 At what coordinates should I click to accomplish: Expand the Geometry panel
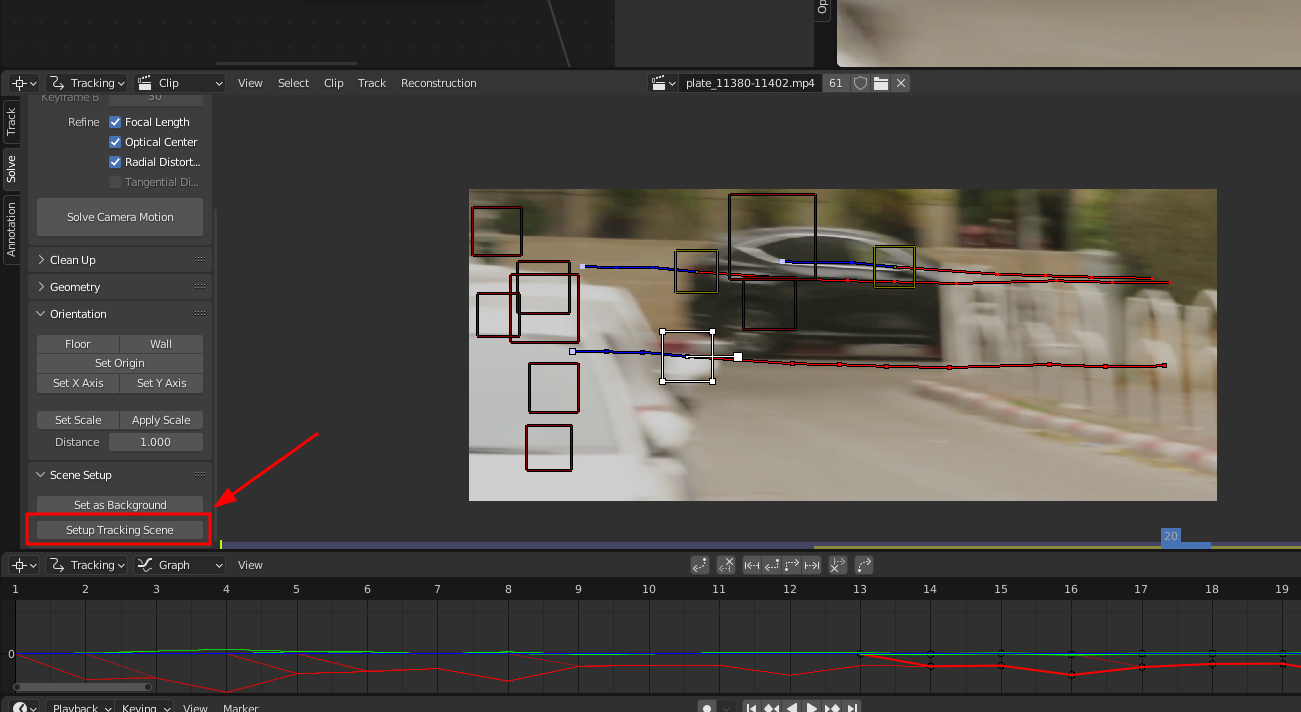[x=75, y=287]
